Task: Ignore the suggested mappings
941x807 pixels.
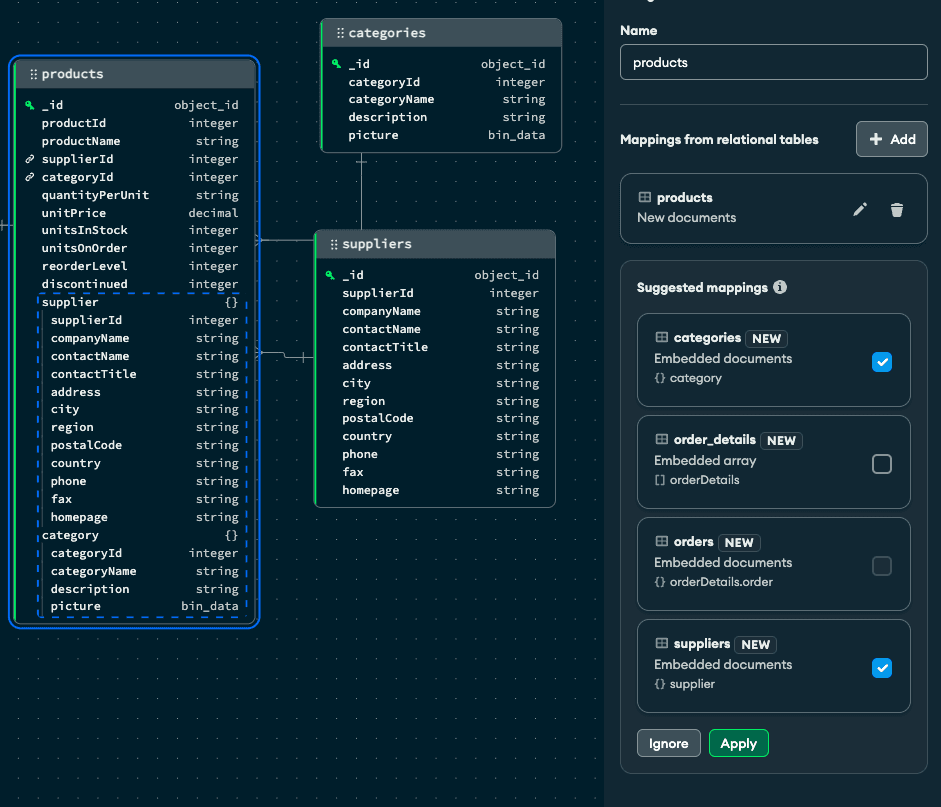Action: tap(668, 743)
